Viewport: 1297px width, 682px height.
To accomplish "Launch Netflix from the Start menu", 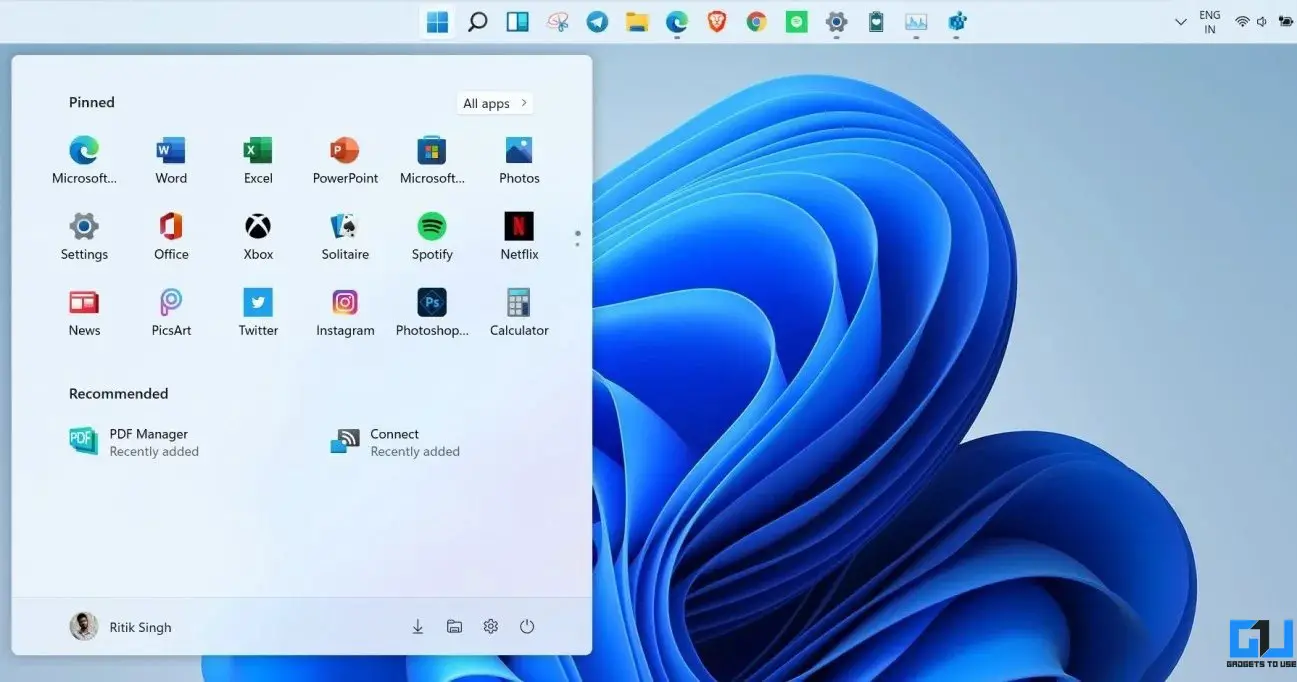I will tap(519, 236).
